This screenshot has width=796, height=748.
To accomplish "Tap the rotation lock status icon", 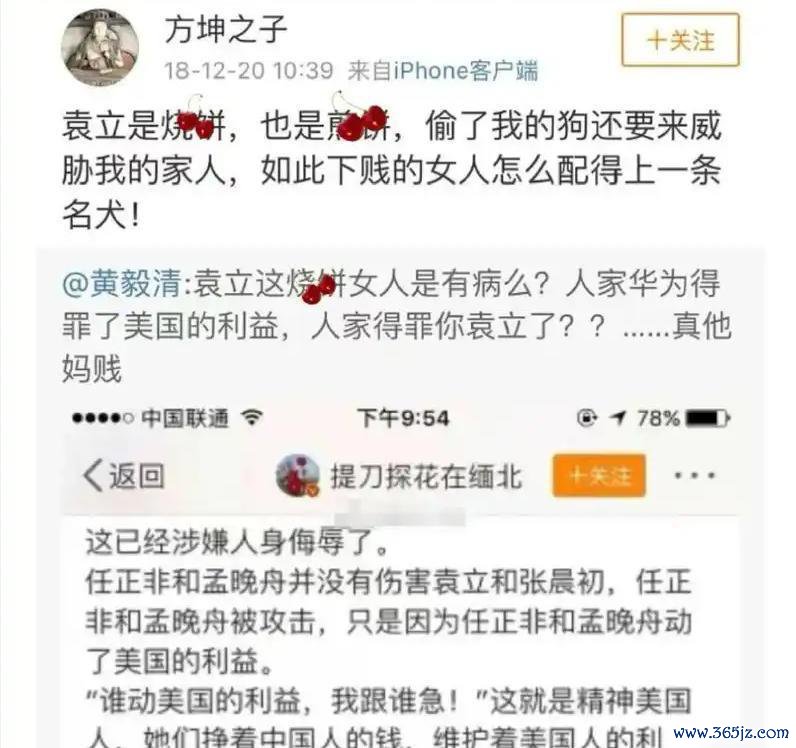I will 587,418.
